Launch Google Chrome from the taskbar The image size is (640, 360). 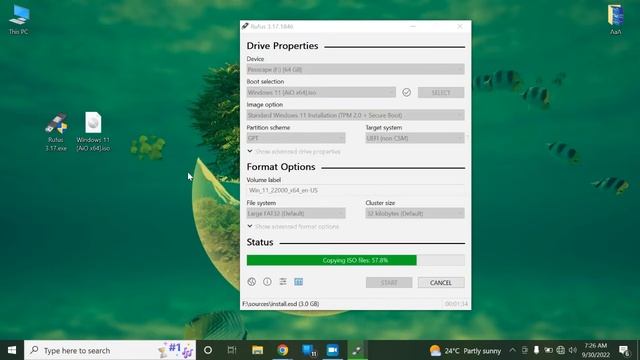click(282, 350)
